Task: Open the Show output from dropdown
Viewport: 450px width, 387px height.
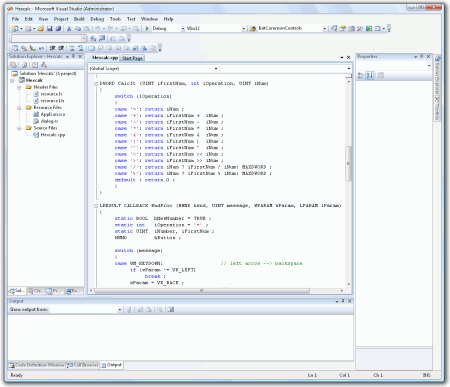Action: coord(120,310)
